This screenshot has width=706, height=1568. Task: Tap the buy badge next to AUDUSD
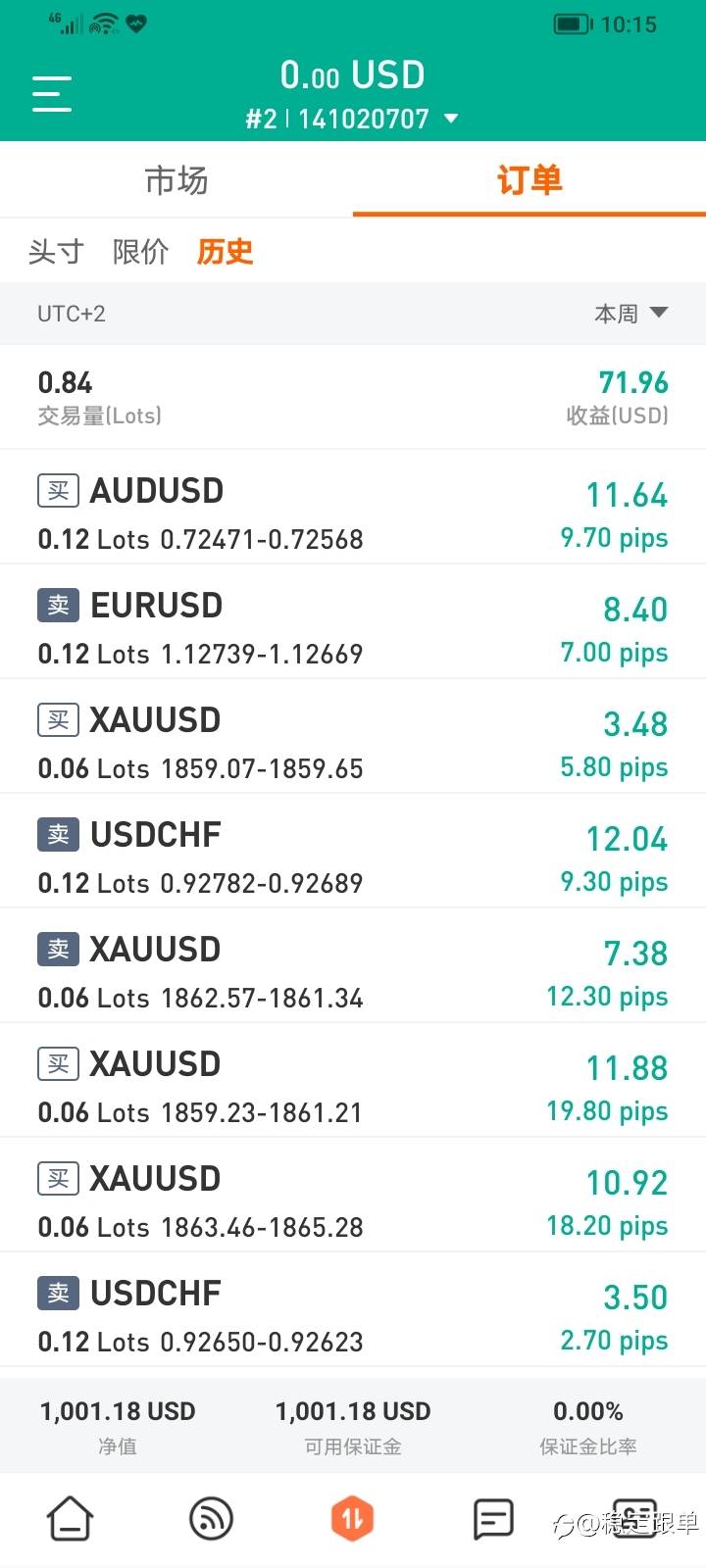[x=58, y=490]
